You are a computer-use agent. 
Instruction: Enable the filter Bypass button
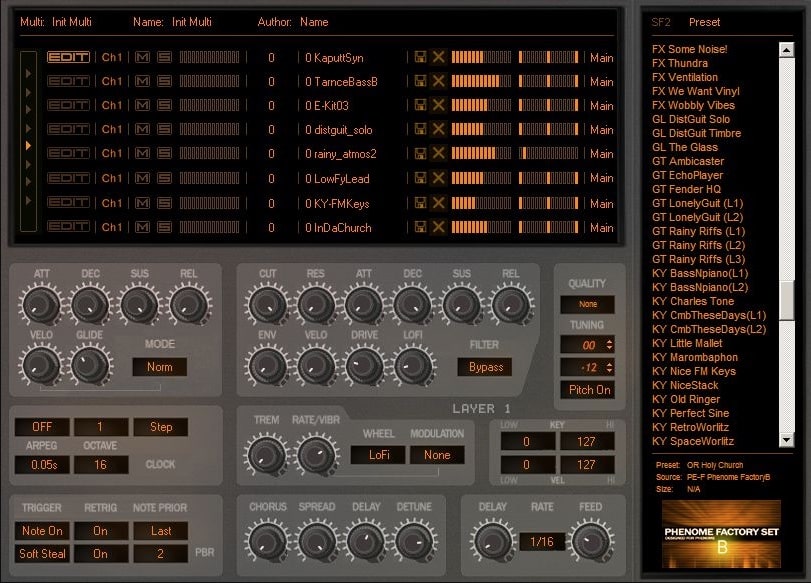pos(485,367)
